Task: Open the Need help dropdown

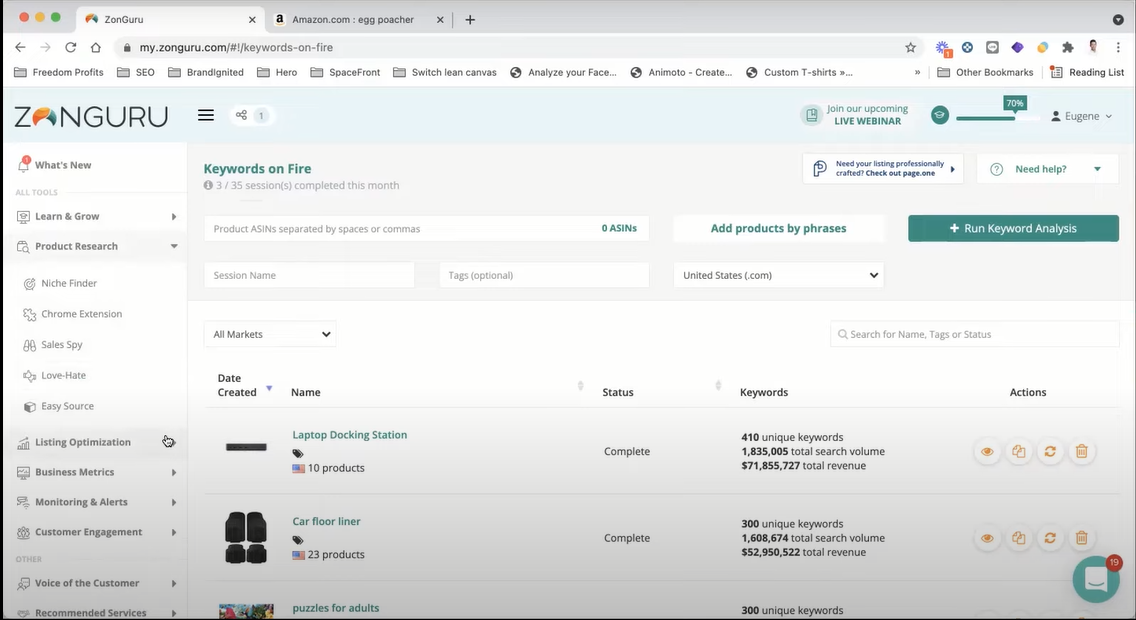Action: (x=1048, y=169)
